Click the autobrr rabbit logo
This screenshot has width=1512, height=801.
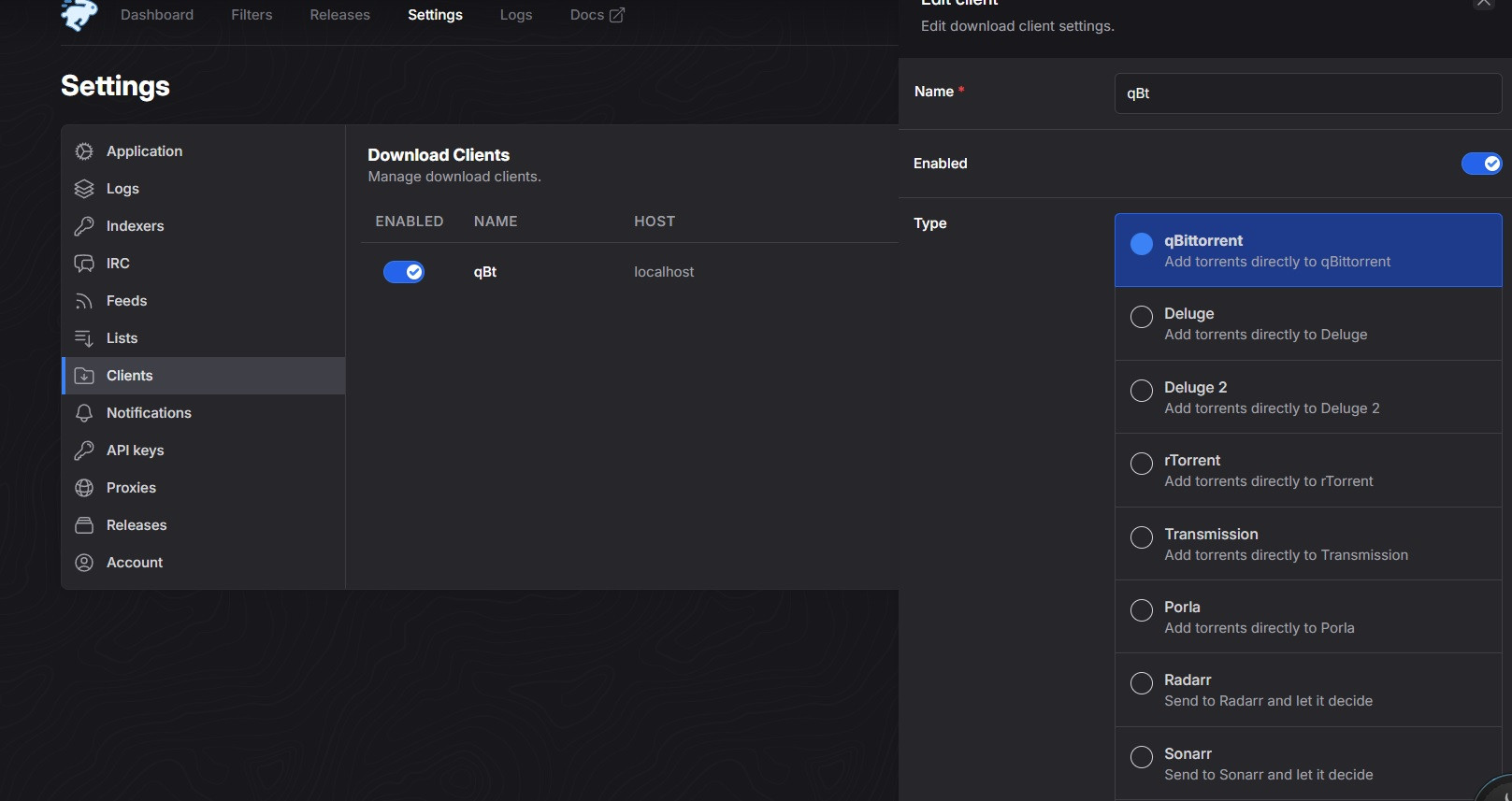click(x=79, y=15)
